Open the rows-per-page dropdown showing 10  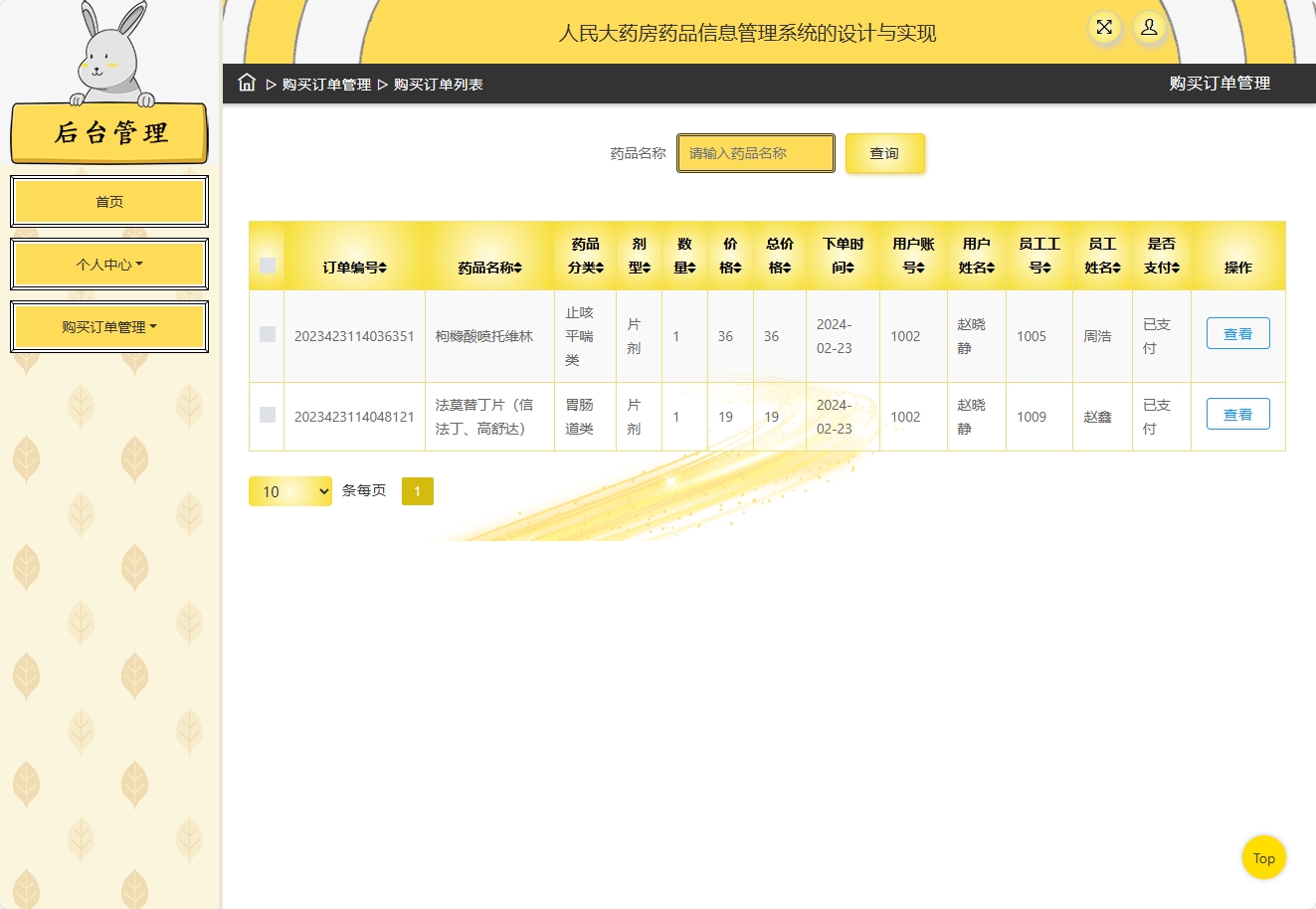tap(290, 491)
